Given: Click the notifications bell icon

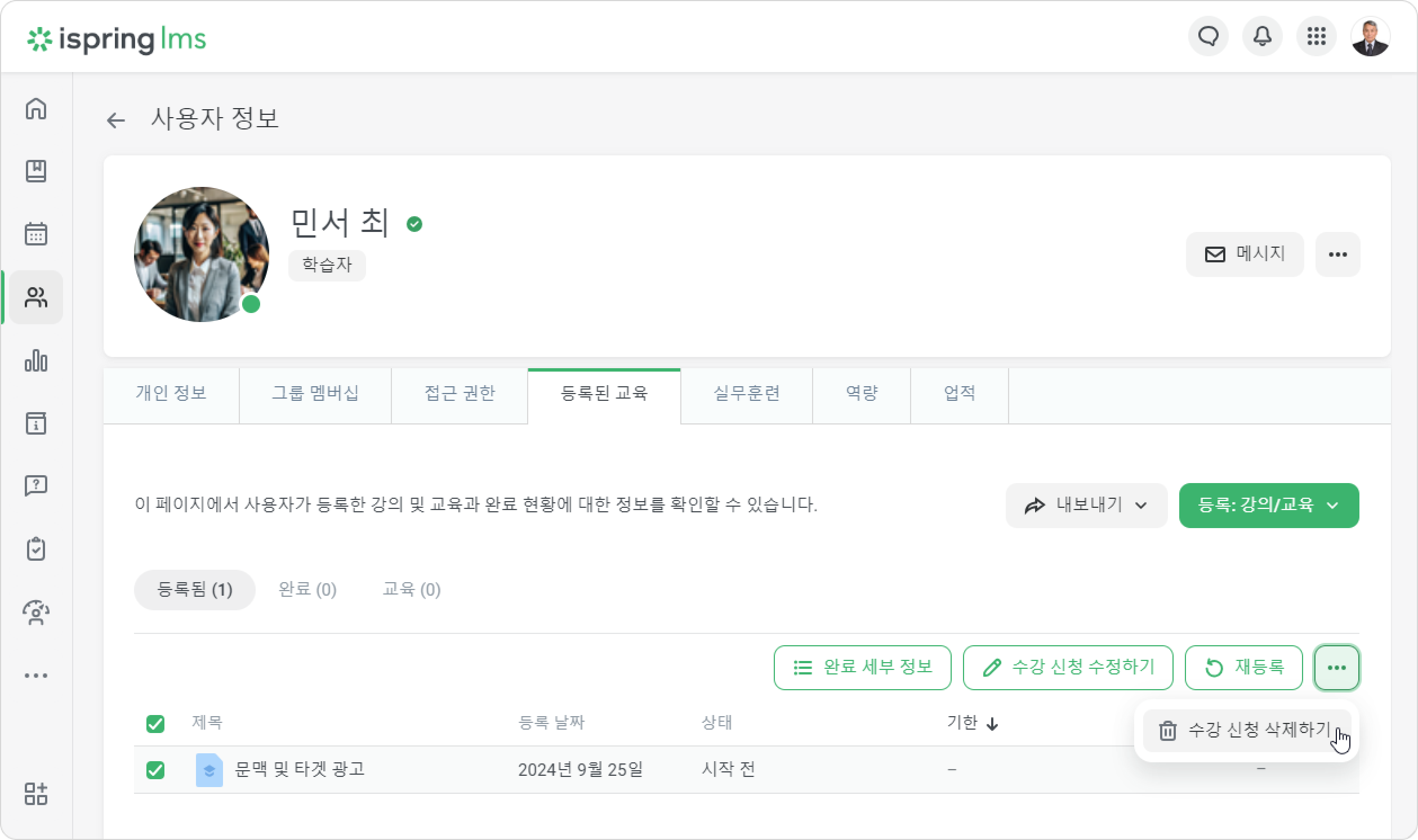Looking at the screenshot, I should pos(1263,37).
